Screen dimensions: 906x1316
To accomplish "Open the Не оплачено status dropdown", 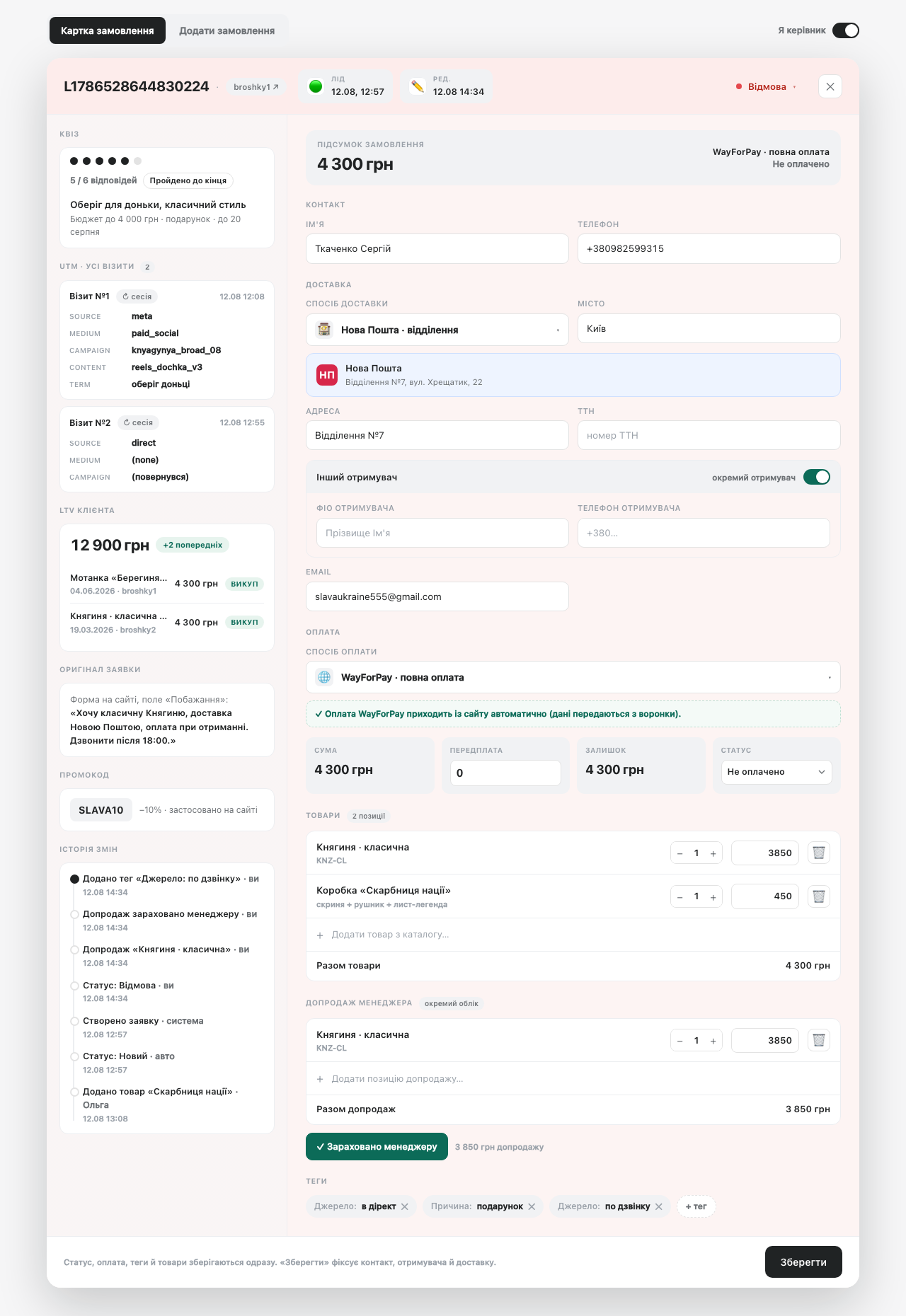I will click(x=776, y=772).
